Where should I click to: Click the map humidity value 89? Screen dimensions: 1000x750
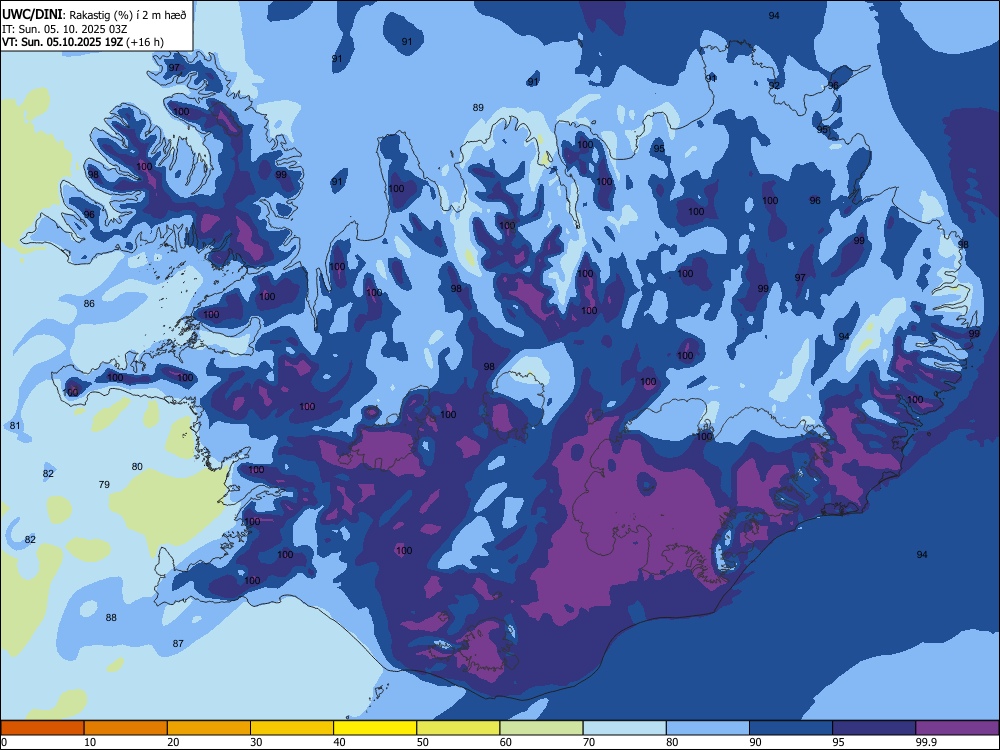(x=478, y=108)
